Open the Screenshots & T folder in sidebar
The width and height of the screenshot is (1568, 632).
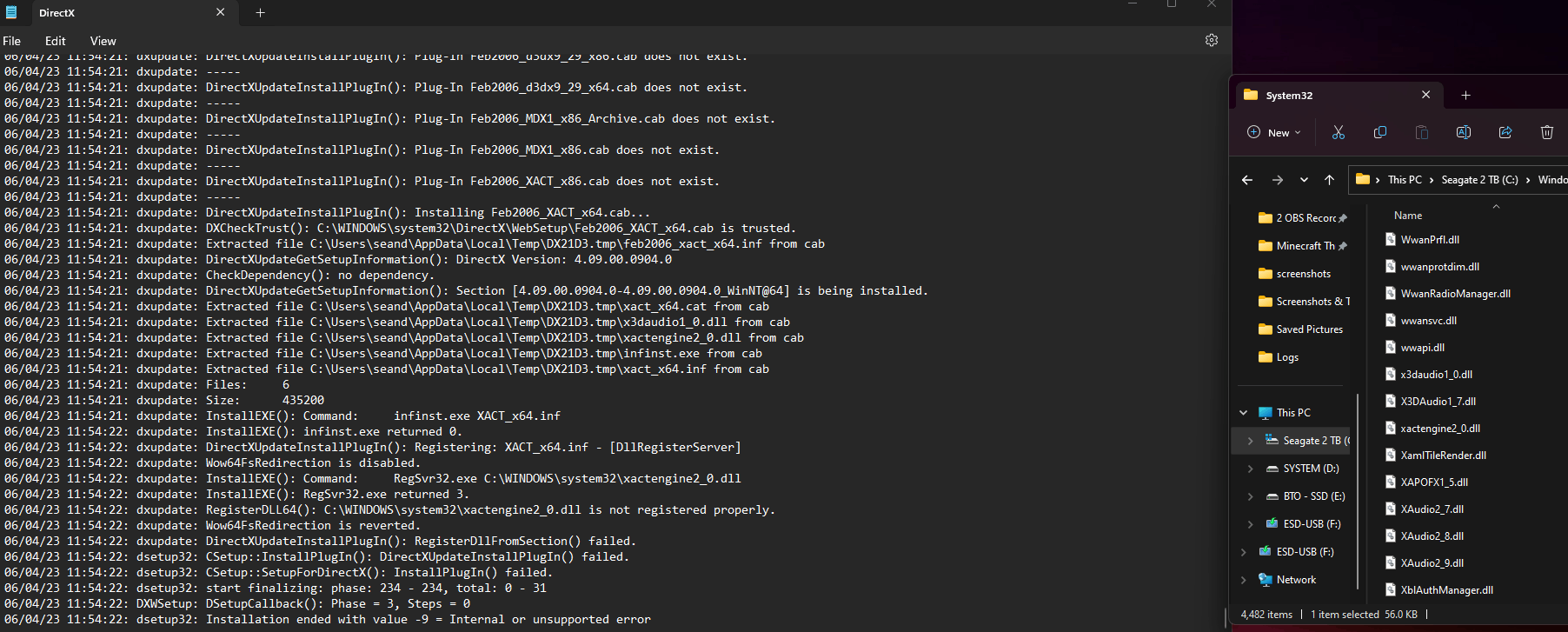pos(1304,302)
